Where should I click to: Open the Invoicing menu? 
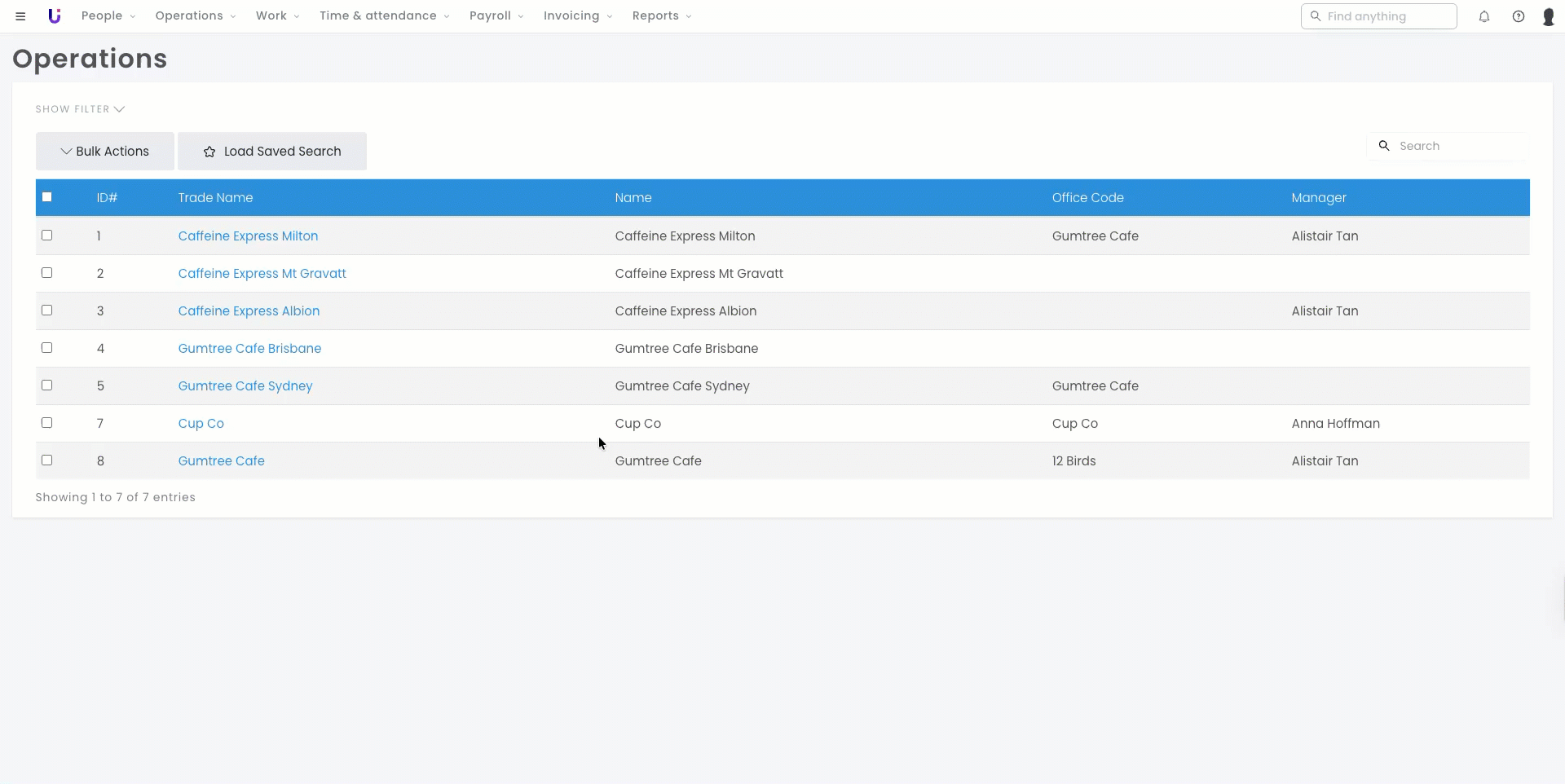click(578, 16)
